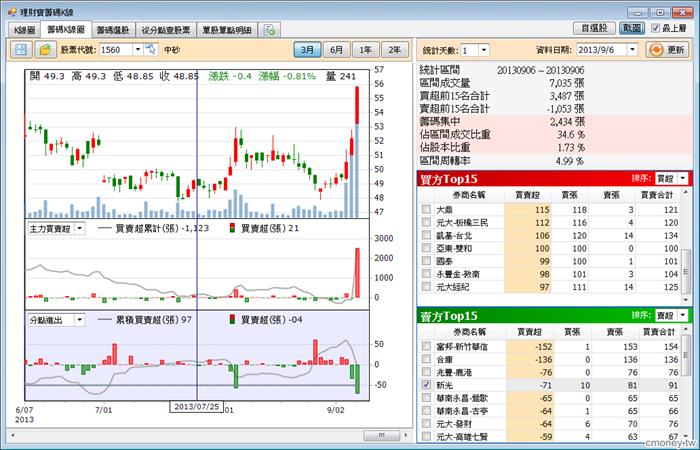Image resolution: width=700 pixels, height=450 pixels.
Task: Click the 券商名稱 header in 買方Top15
Action: pyautogui.click(x=469, y=195)
